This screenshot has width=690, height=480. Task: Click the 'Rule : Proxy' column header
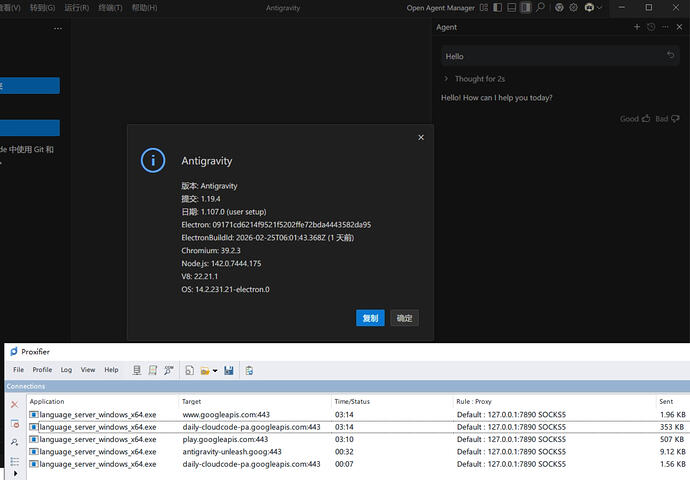474,401
